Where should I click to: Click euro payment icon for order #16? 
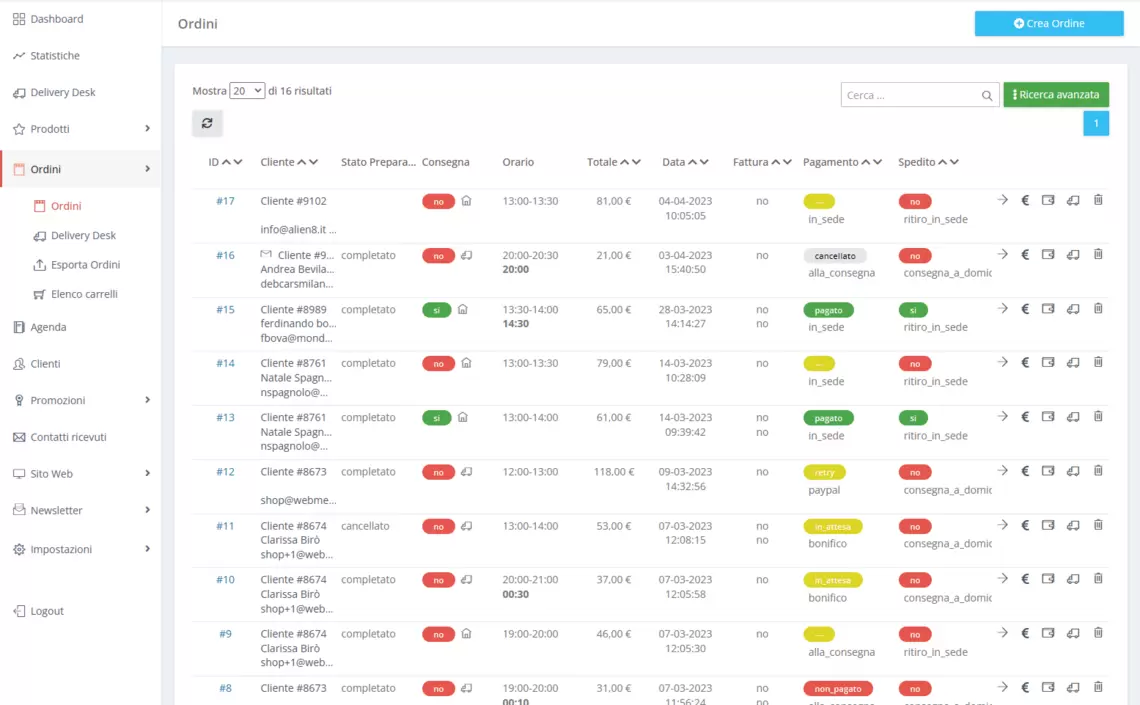[1025, 254]
